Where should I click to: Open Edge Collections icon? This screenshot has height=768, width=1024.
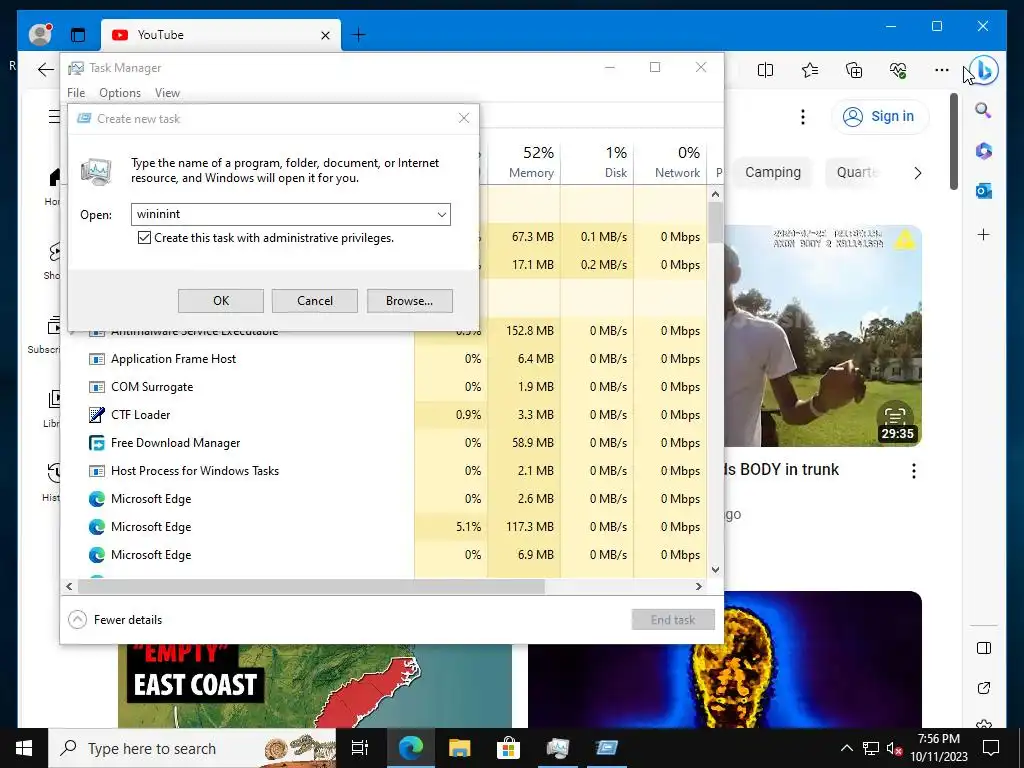click(x=854, y=70)
